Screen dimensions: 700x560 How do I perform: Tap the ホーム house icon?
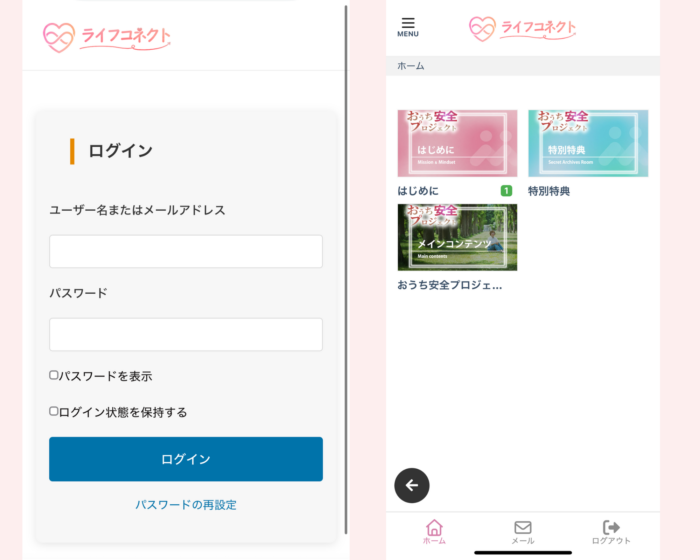click(434, 529)
